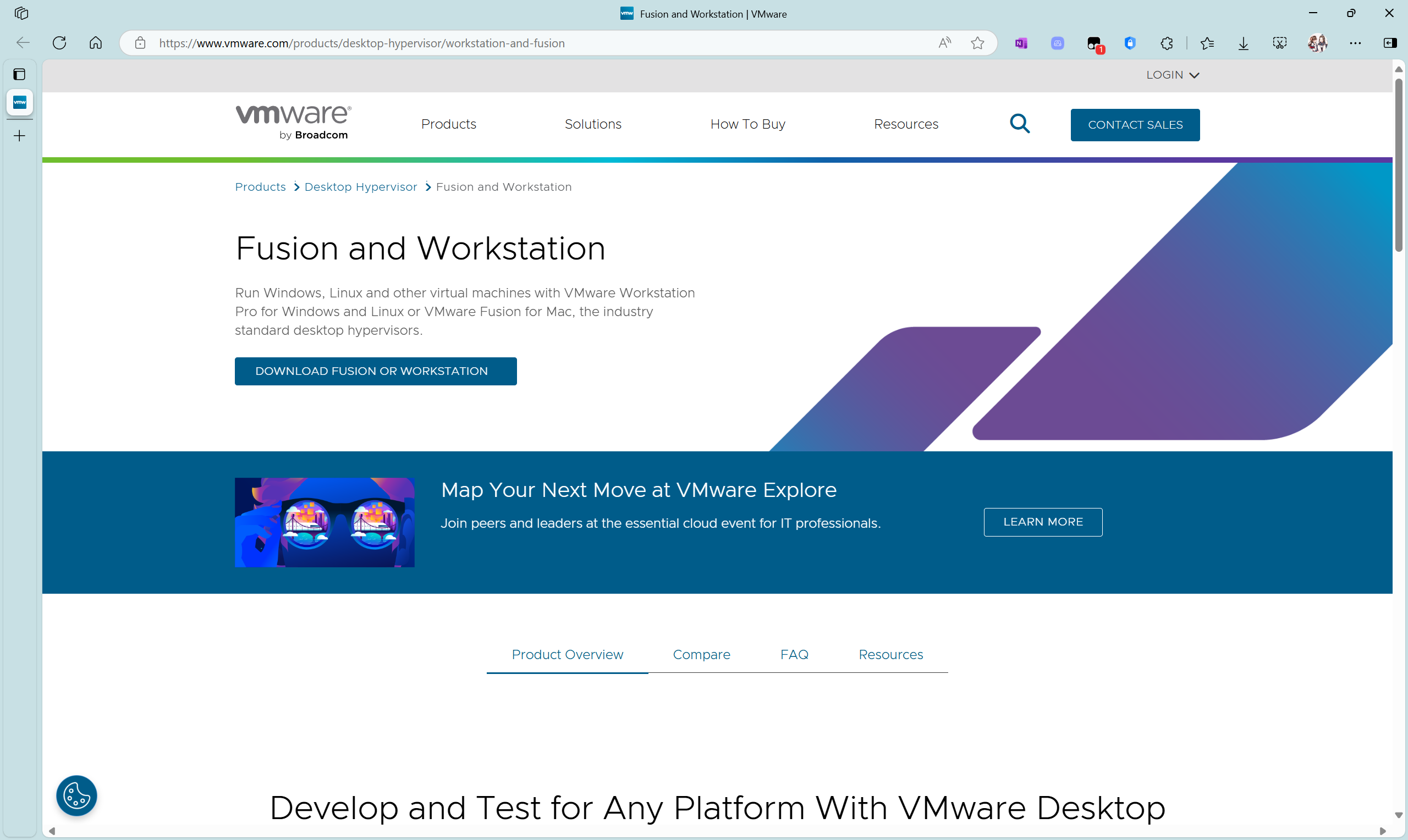Open the Solutions navigation menu
Image resolution: width=1408 pixels, height=840 pixels.
593,124
